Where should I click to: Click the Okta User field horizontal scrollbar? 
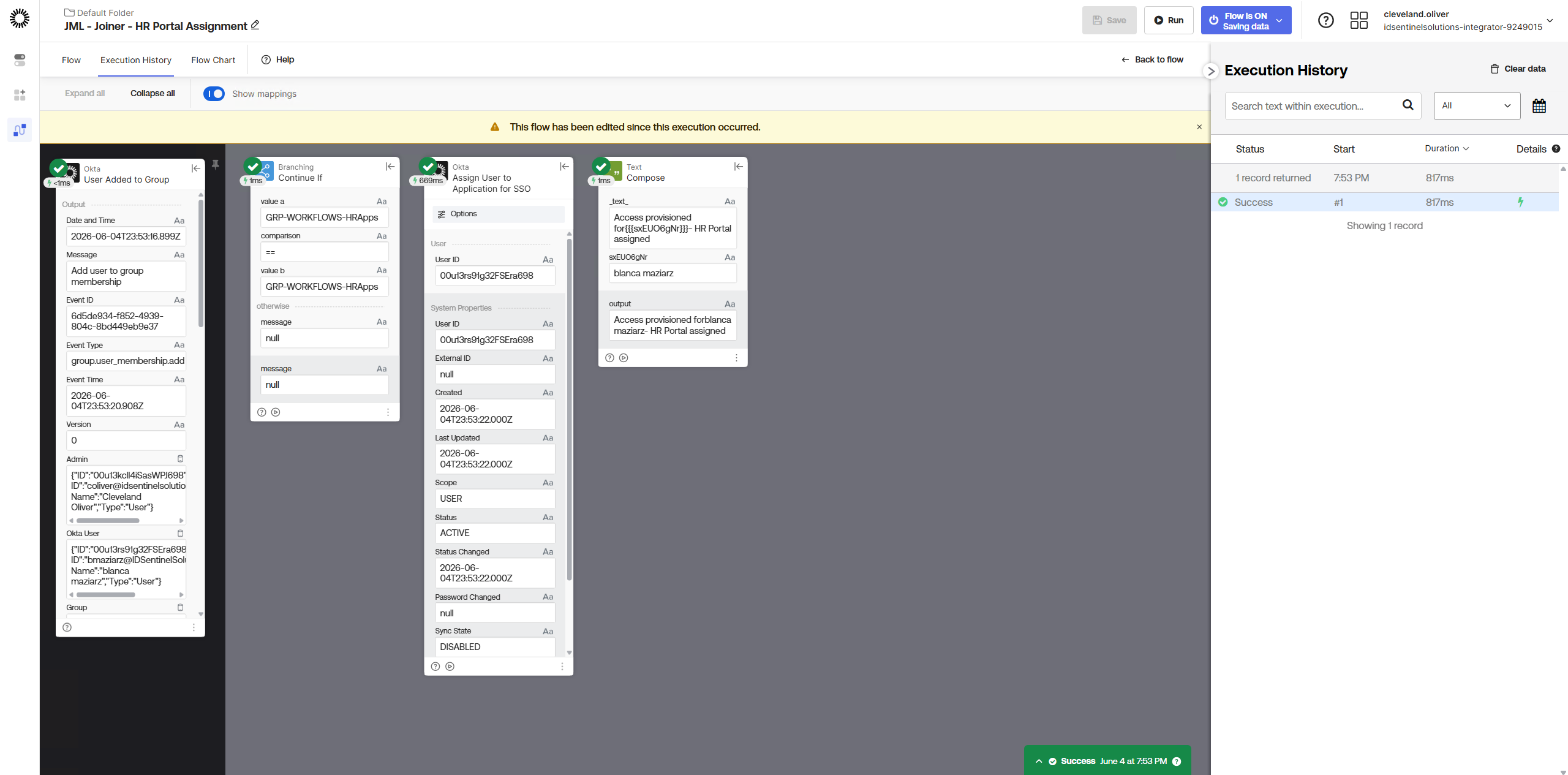pos(105,595)
